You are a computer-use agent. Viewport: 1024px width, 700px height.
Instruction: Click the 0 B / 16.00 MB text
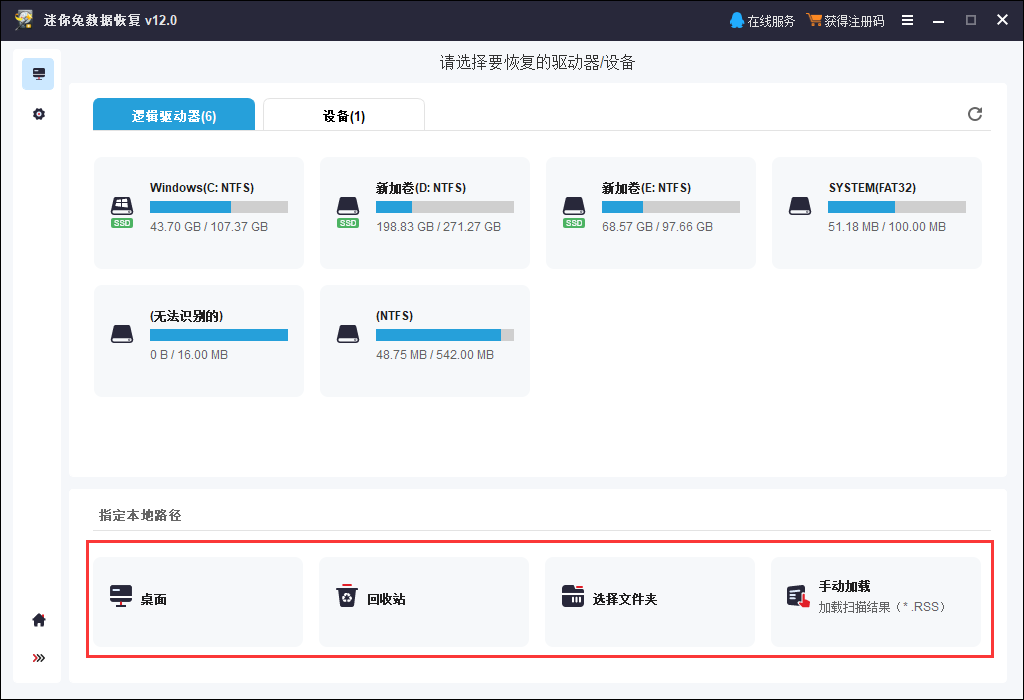click(x=189, y=355)
